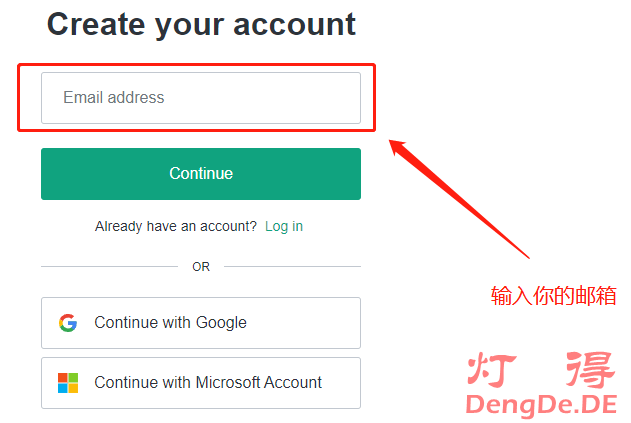Click the OR divider label
Screen dimensions: 631x423
(x=201, y=267)
